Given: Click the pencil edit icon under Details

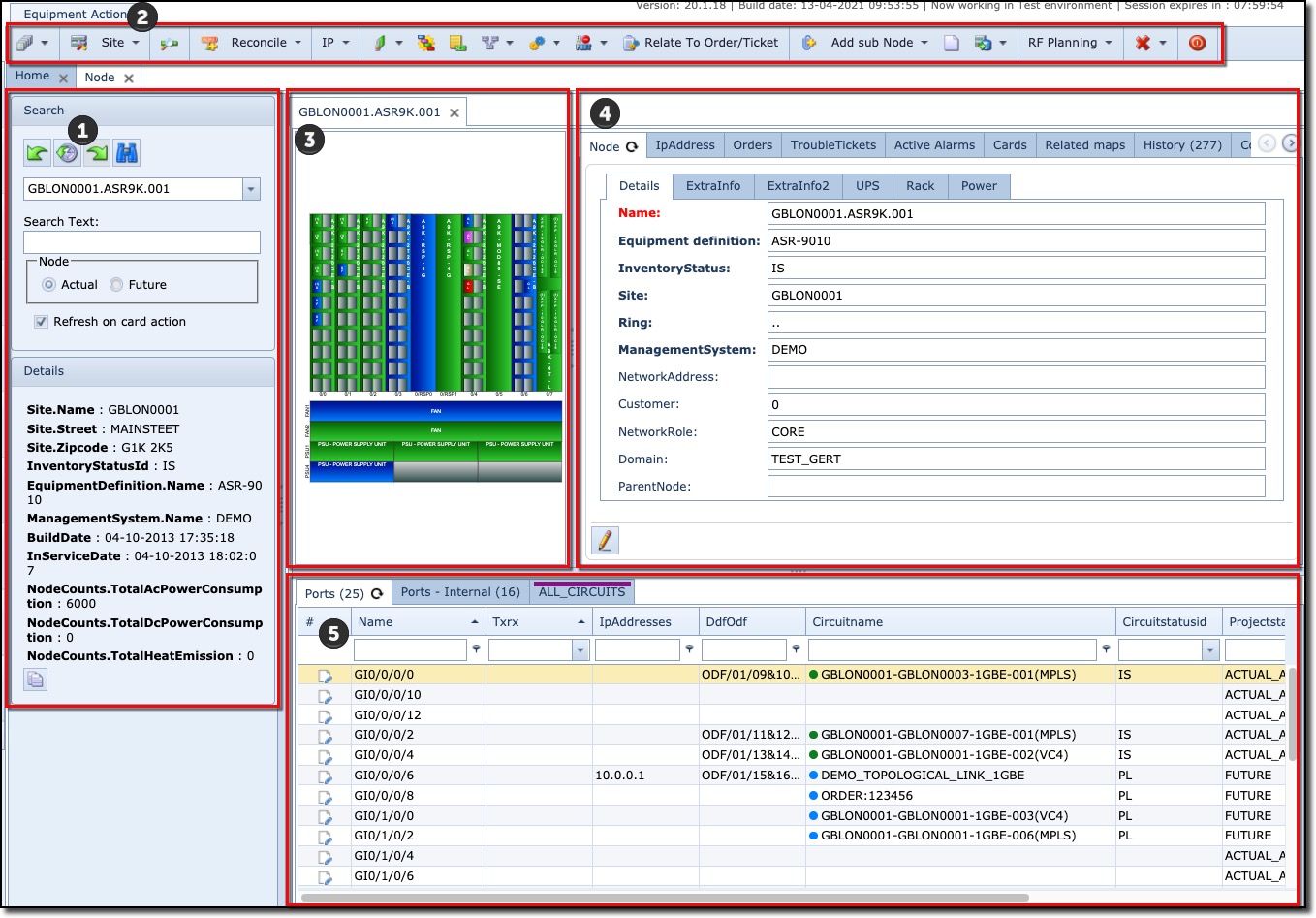Looking at the screenshot, I should 605,540.
